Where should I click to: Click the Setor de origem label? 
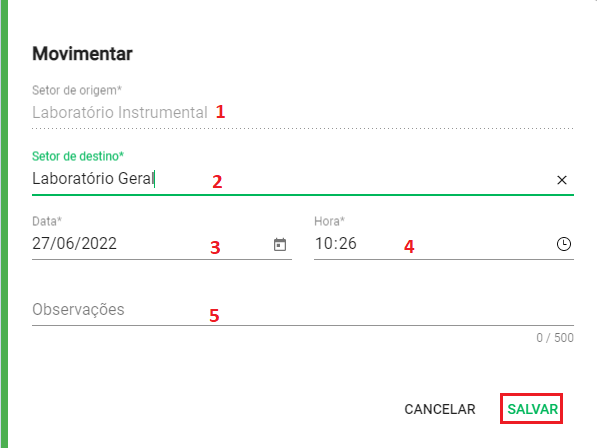point(77,91)
